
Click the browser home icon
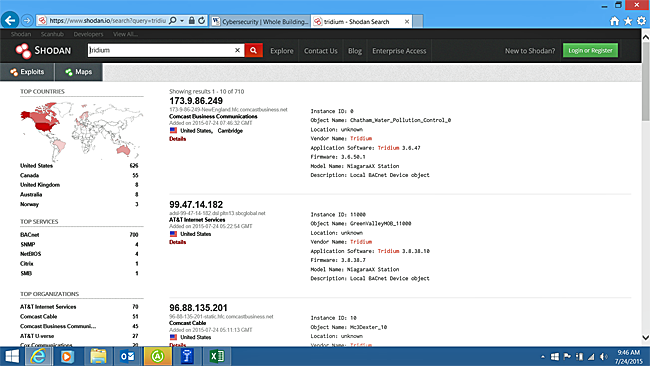(614, 21)
